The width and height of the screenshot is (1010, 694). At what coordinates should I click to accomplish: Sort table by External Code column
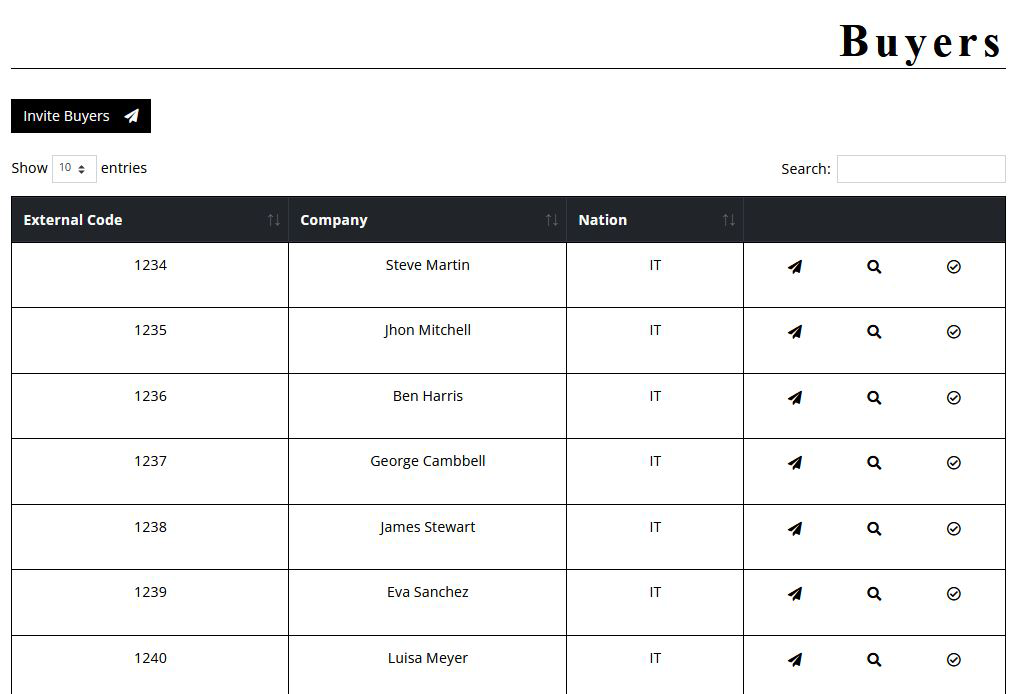click(150, 220)
